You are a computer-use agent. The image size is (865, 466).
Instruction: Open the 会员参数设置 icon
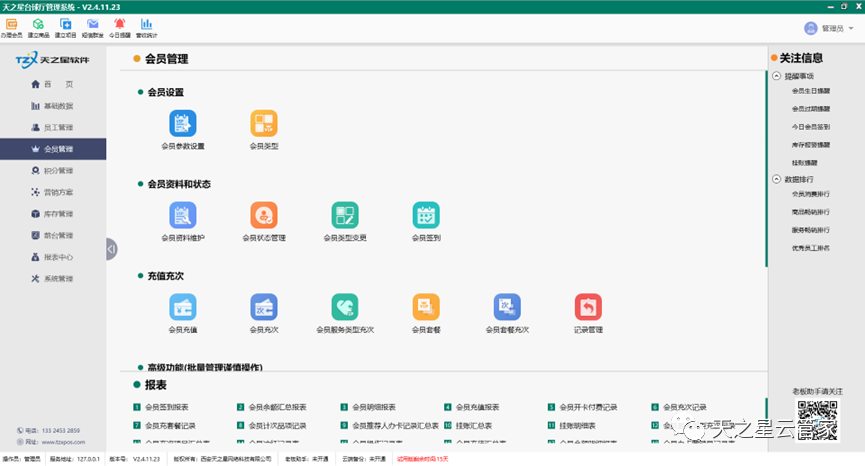click(x=183, y=124)
